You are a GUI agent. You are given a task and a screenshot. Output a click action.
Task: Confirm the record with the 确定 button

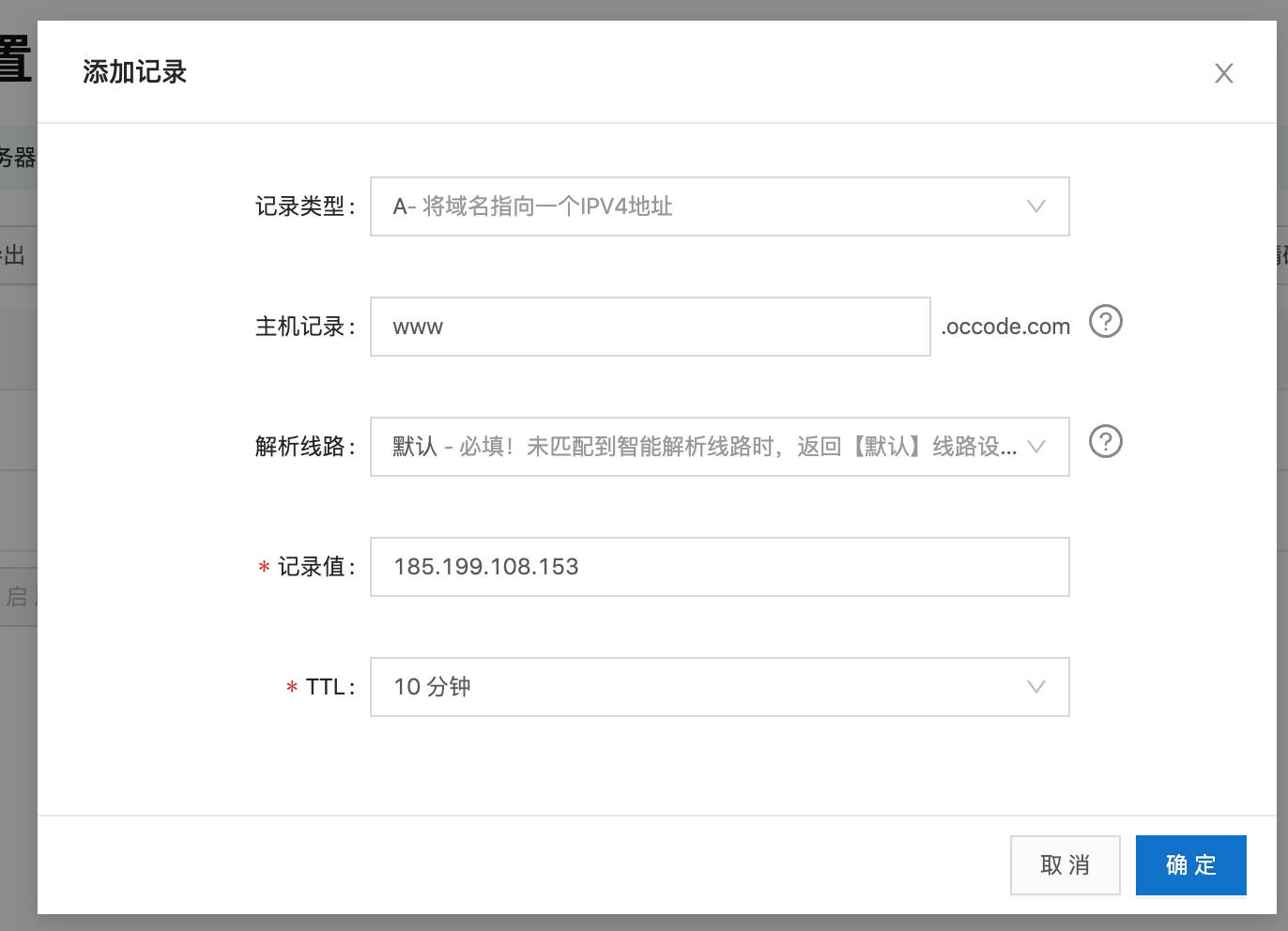pos(1190,865)
